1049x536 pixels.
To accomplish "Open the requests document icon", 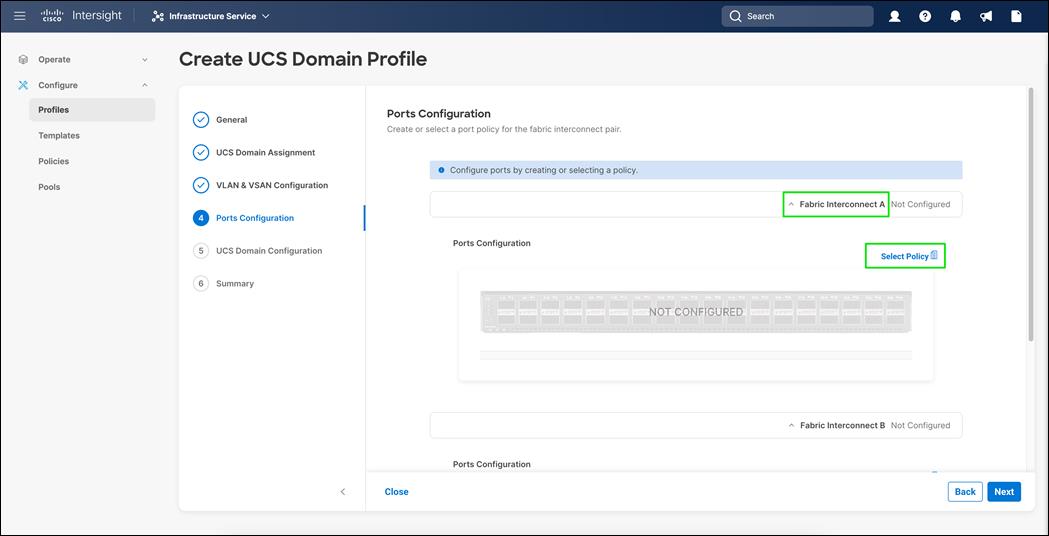I will 1016,17.
